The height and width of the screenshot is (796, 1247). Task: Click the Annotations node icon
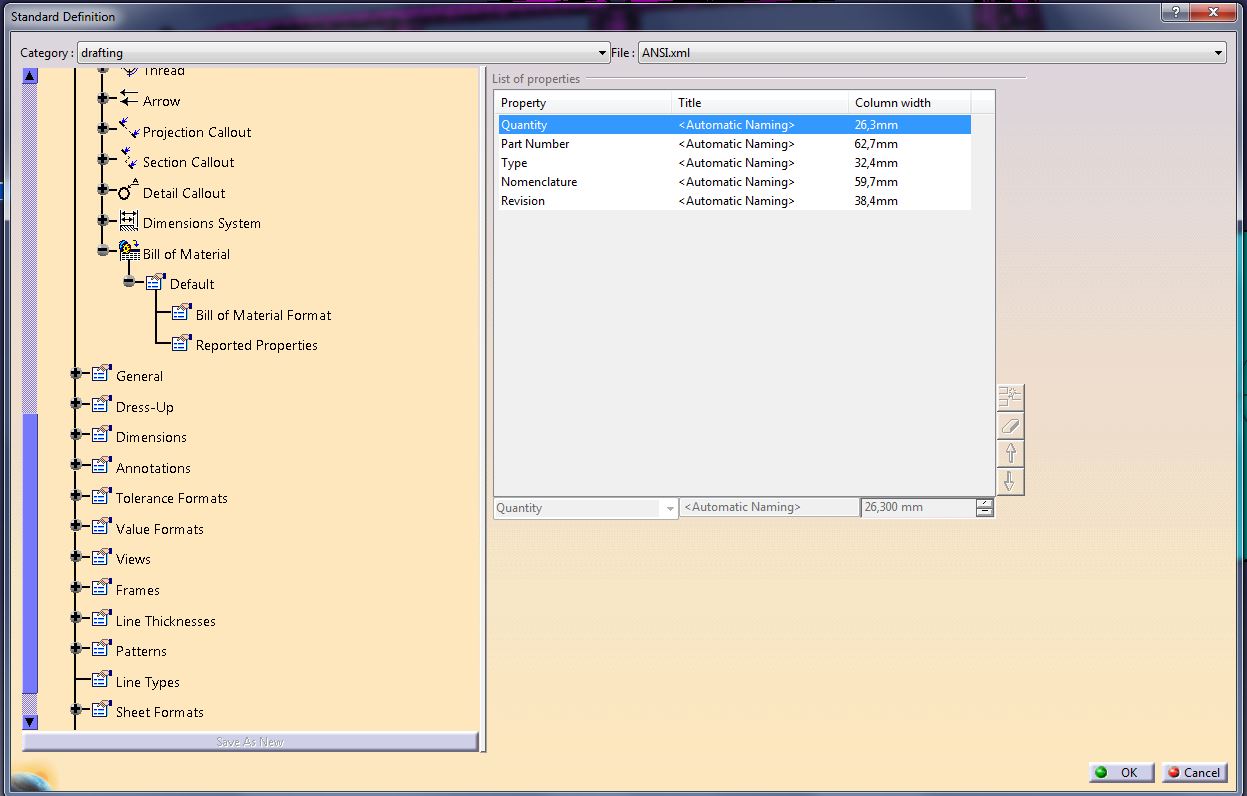click(x=101, y=465)
